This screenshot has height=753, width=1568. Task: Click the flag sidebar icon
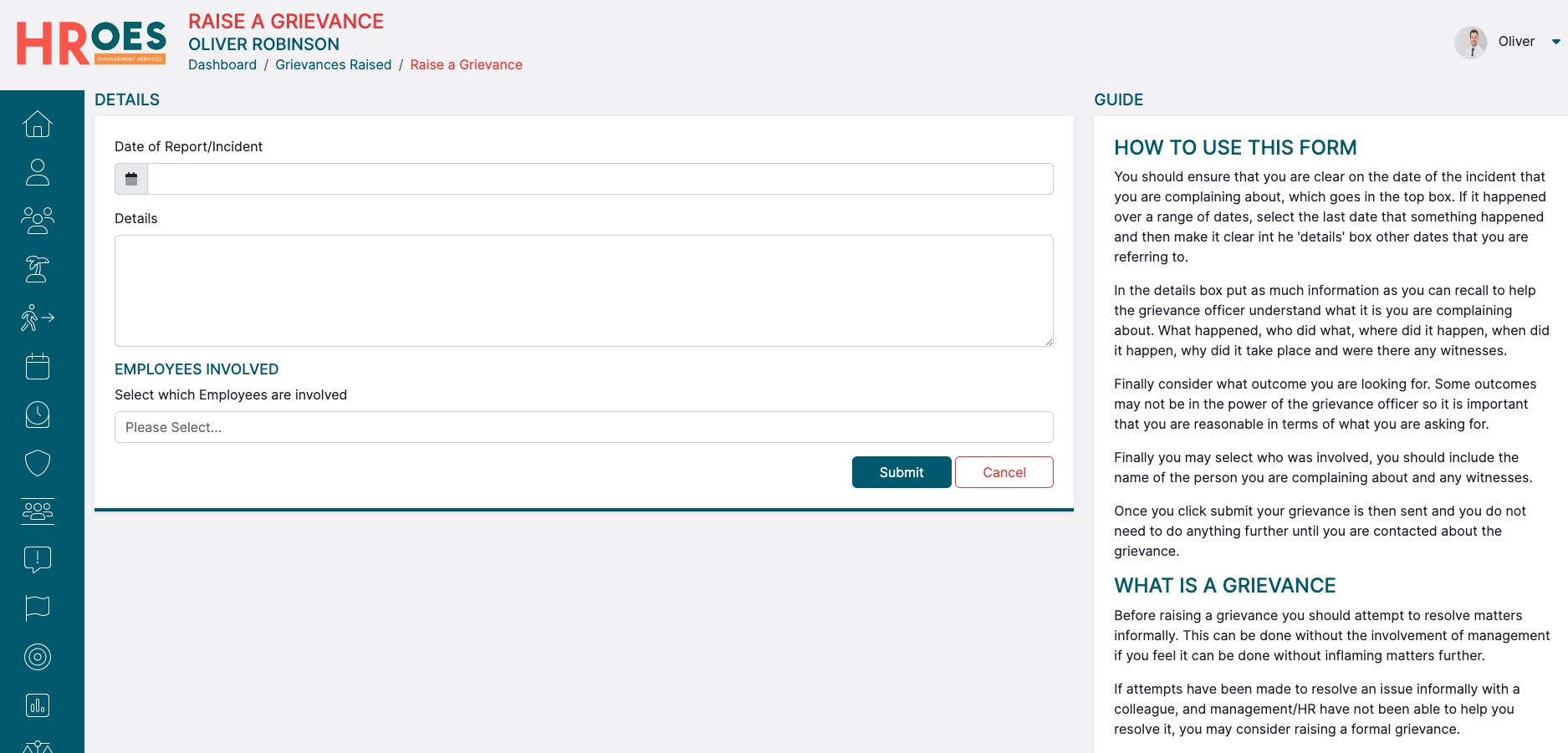(38, 608)
